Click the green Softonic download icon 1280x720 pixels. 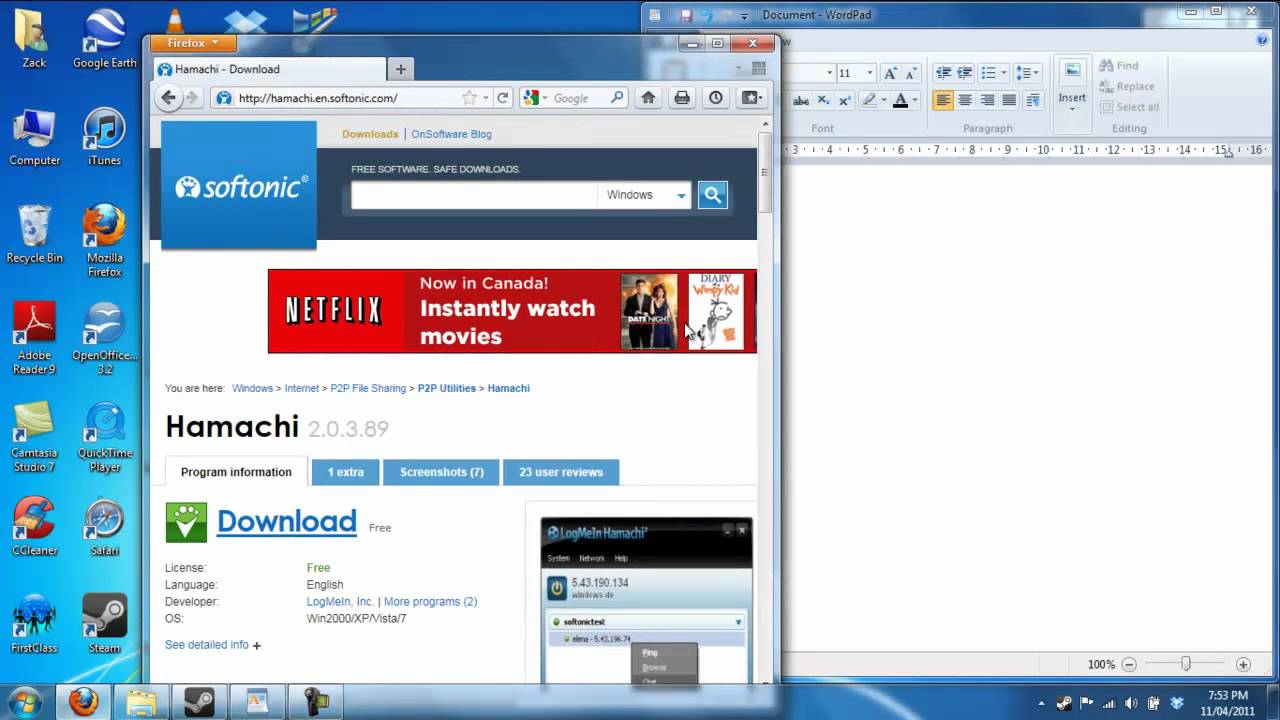[186, 523]
